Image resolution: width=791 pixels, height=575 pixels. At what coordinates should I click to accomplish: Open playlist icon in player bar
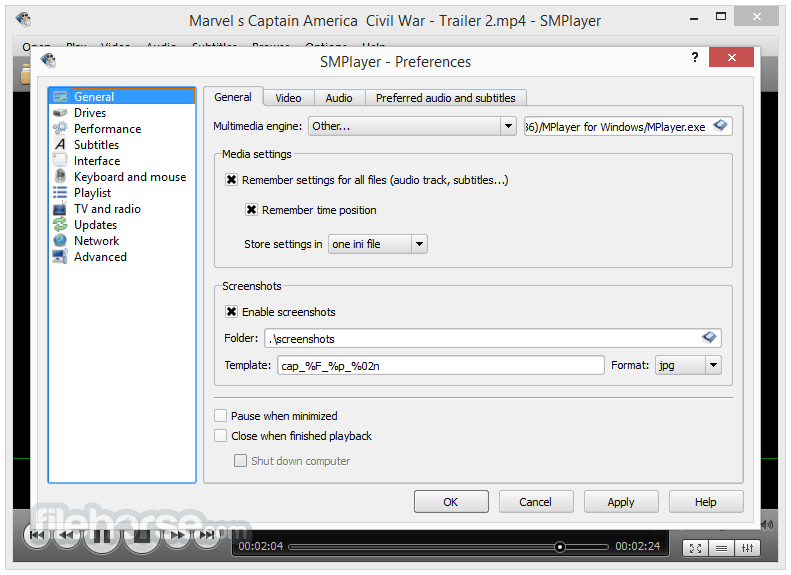pos(721,548)
